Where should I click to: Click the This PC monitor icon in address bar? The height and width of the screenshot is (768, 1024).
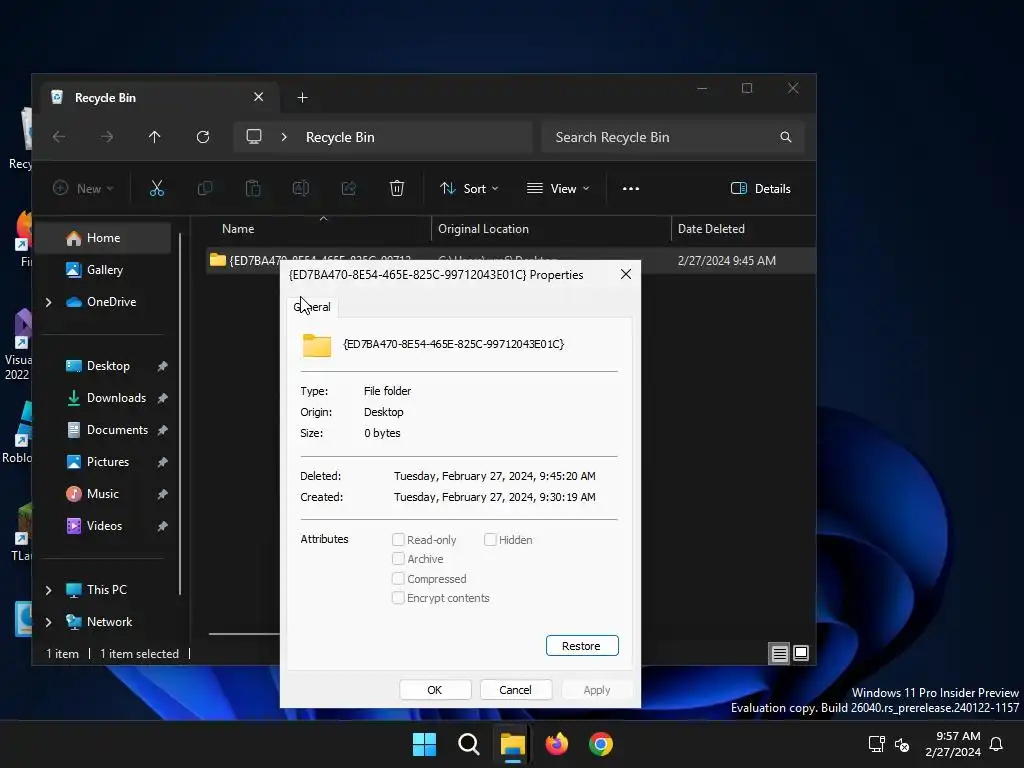pos(254,136)
